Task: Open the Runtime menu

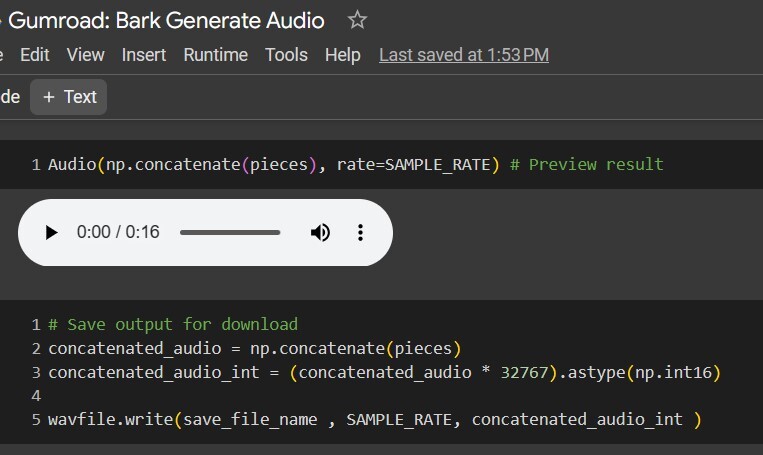Action: [215, 55]
